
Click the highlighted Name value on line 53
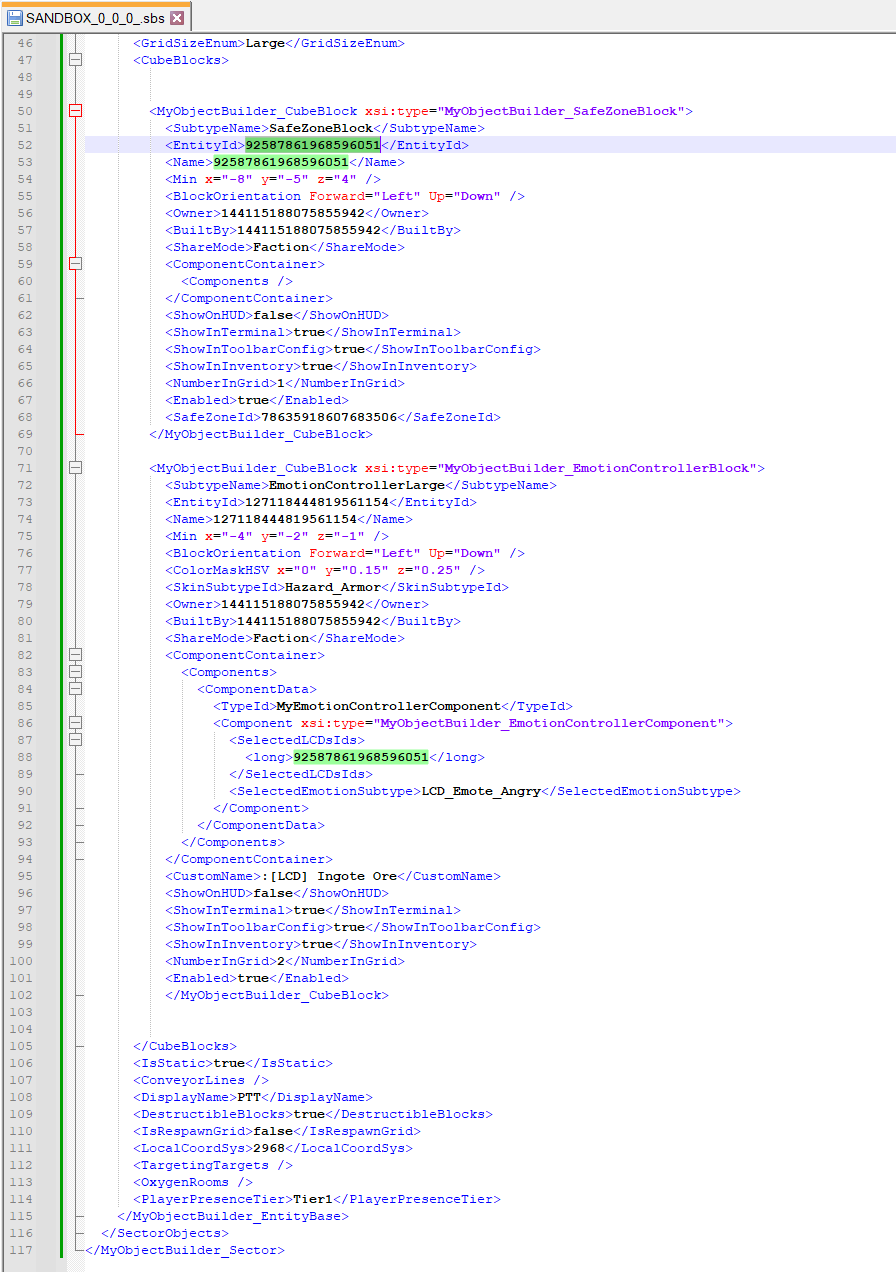coord(280,162)
